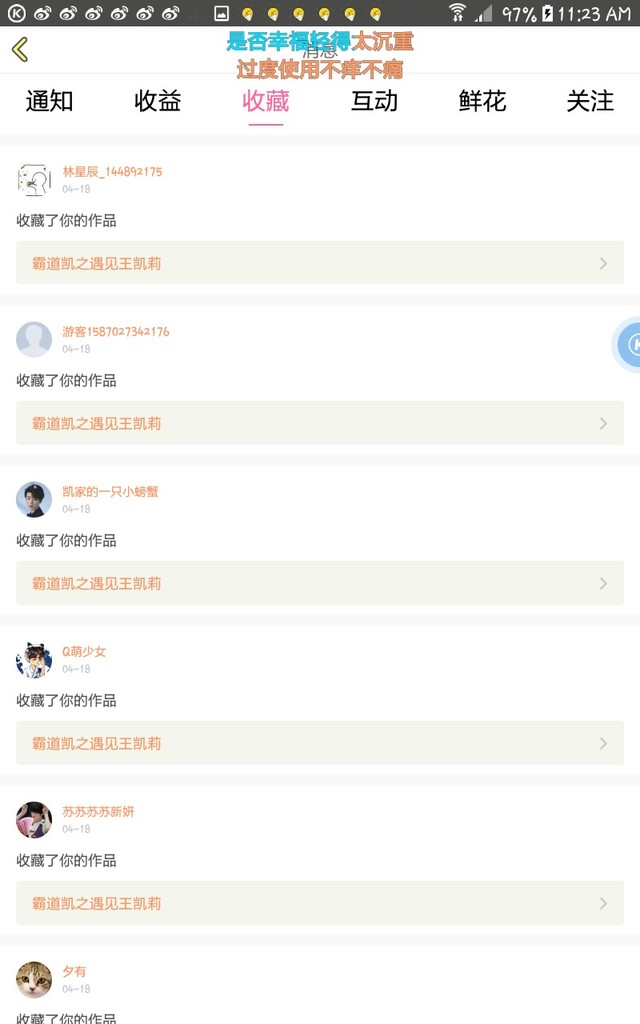Tap 凯家的一只小螃蟹's profile picture

point(34,500)
